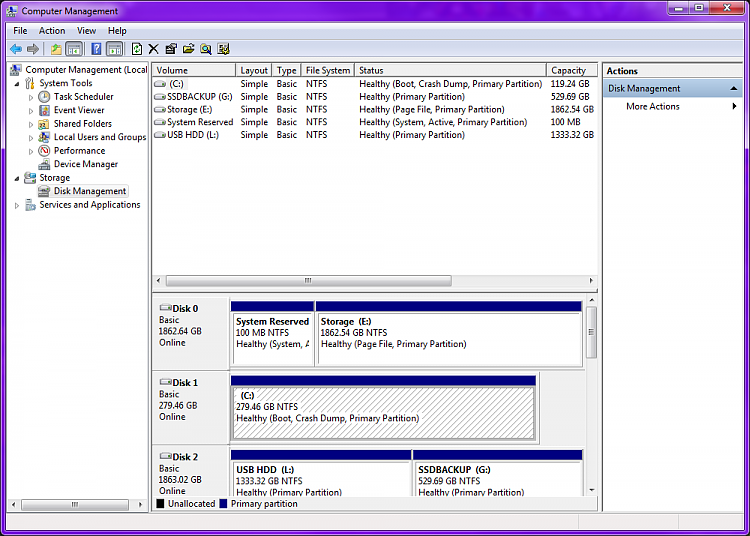Select System Reserved partition on Disk 0

point(272,334)
